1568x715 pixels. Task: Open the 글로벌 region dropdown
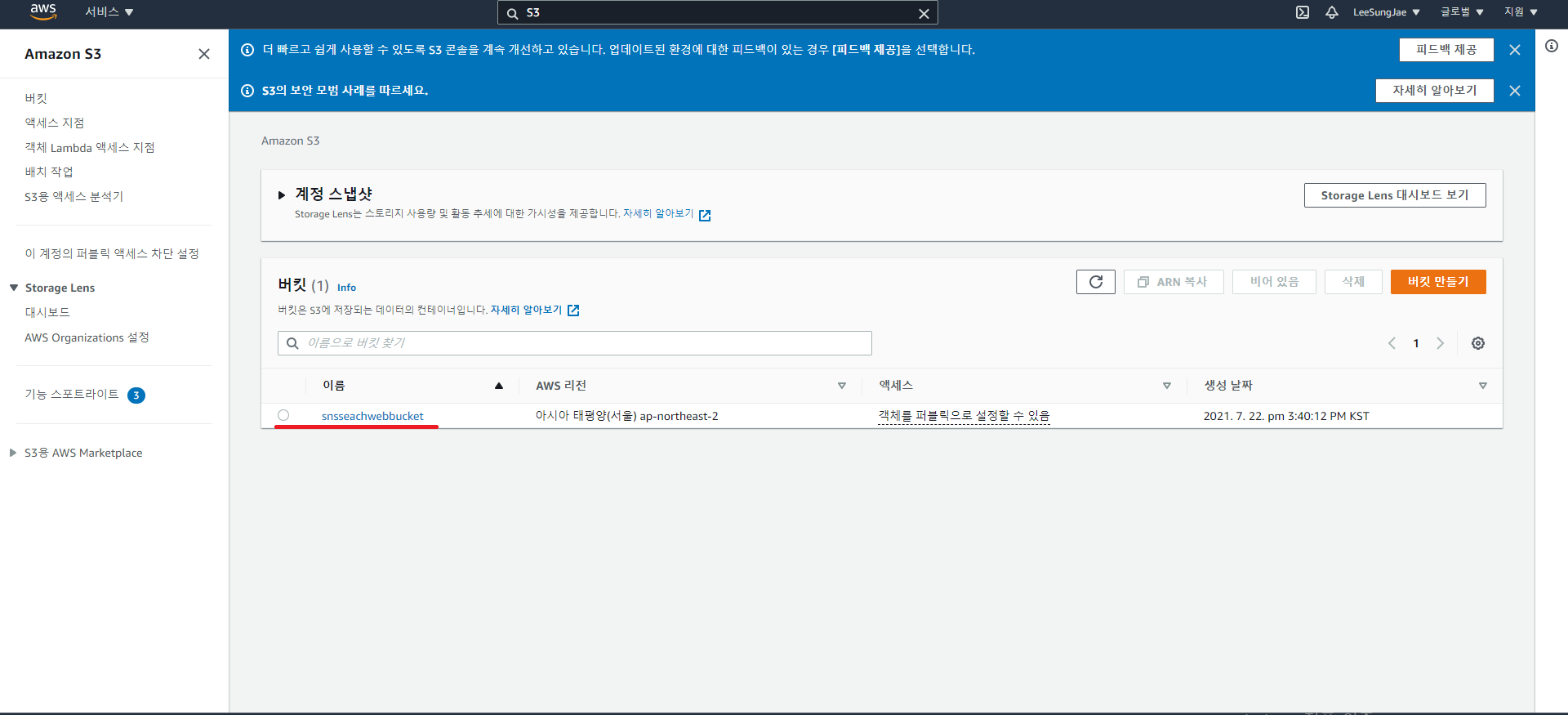pyautogui.click(x=1462, y=12)
